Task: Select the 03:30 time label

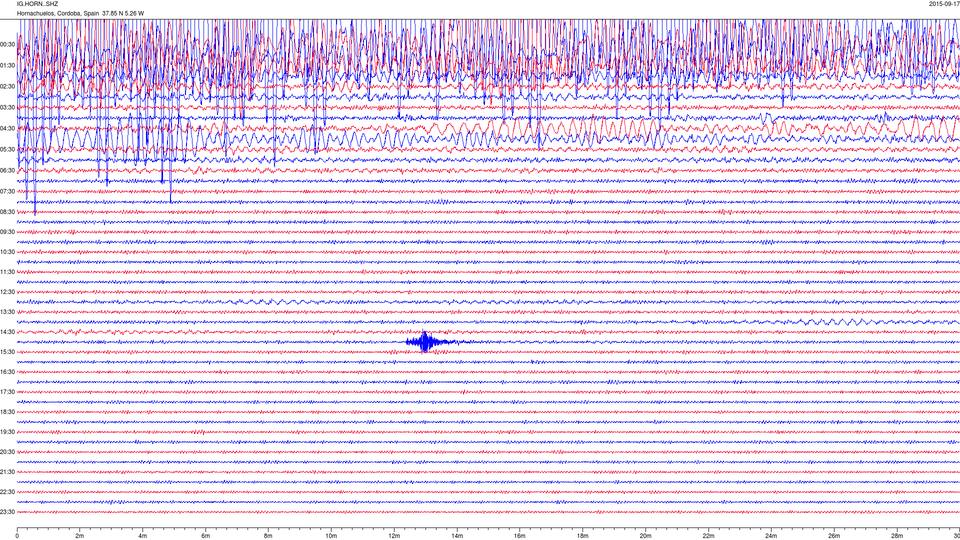Action: 7,108
